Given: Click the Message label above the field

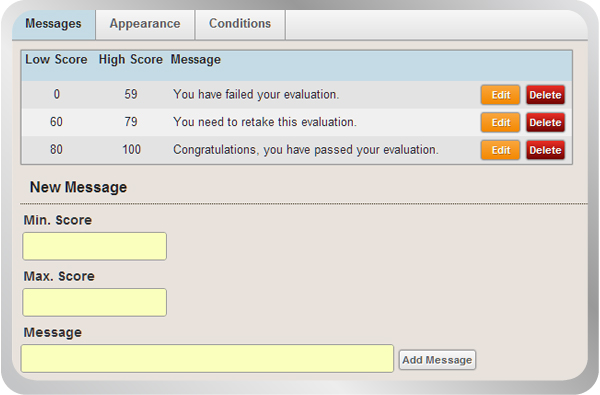Looking at the screenshot, I should pos(53,332).
